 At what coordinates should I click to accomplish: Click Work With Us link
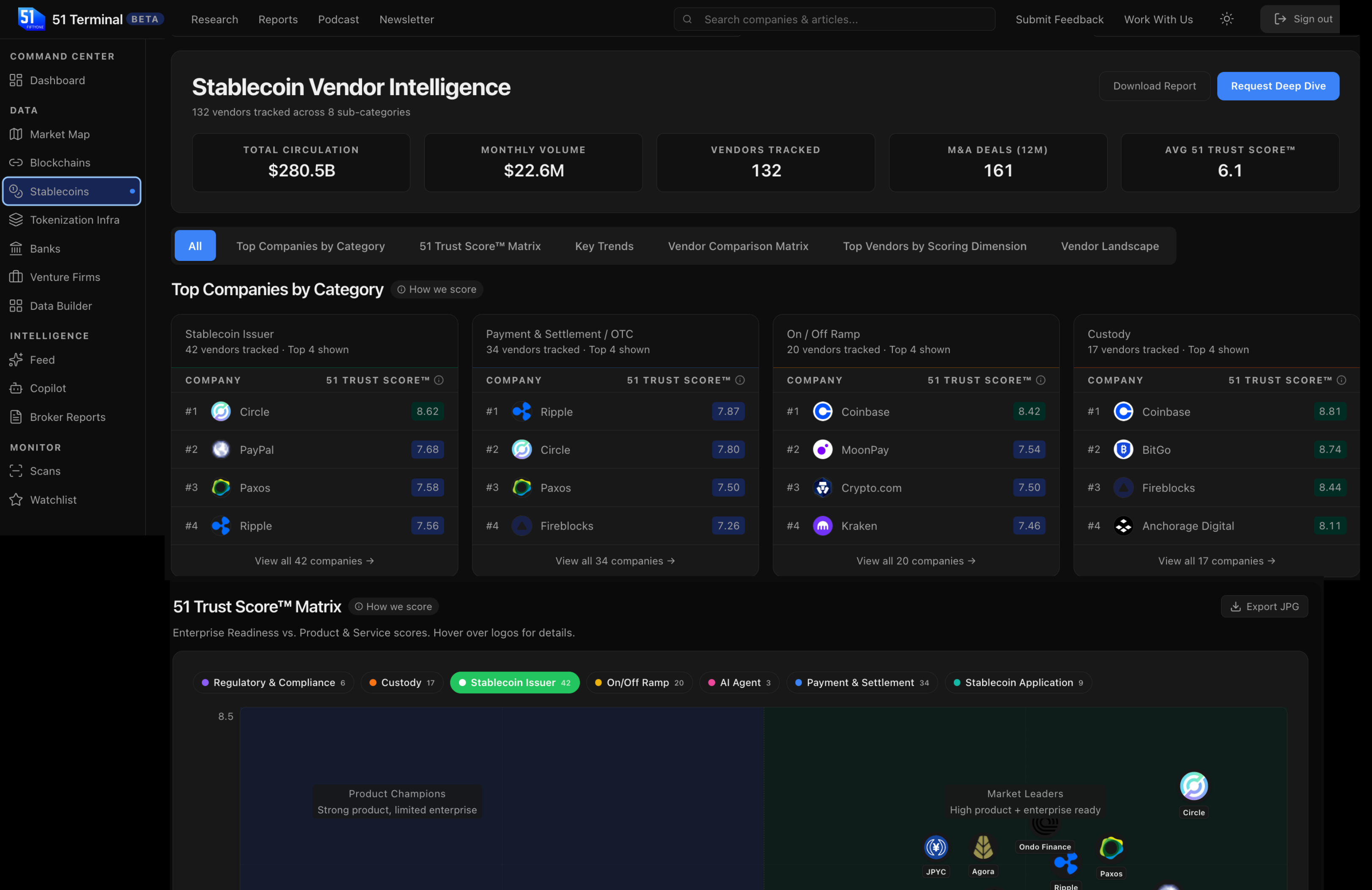[x=1158, y=19]
